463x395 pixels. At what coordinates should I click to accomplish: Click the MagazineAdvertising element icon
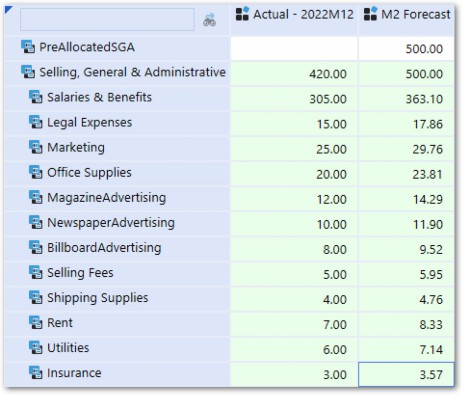click(x=35, y=197)
